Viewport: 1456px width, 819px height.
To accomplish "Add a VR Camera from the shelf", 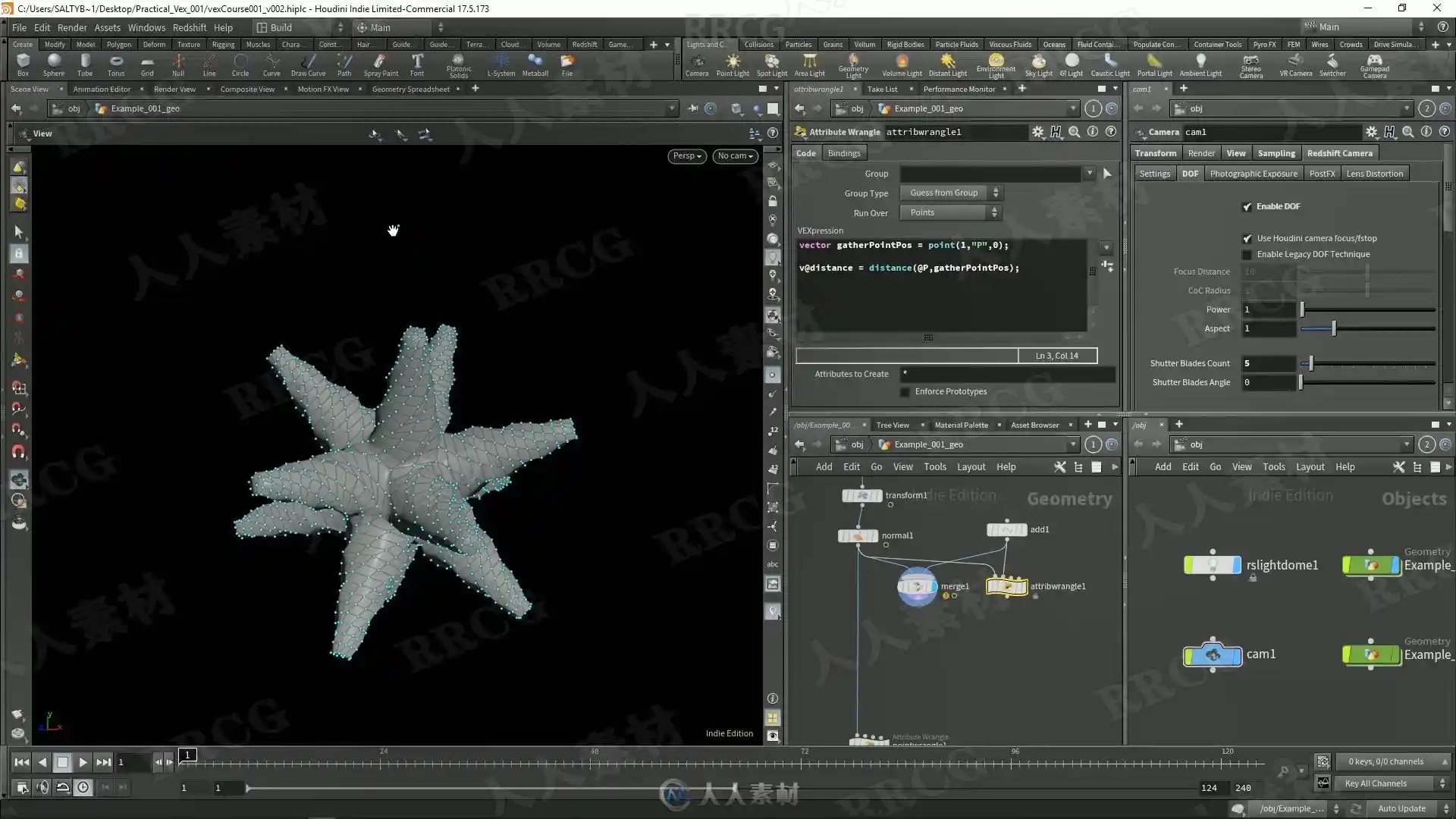I will tap(1296, 65).
